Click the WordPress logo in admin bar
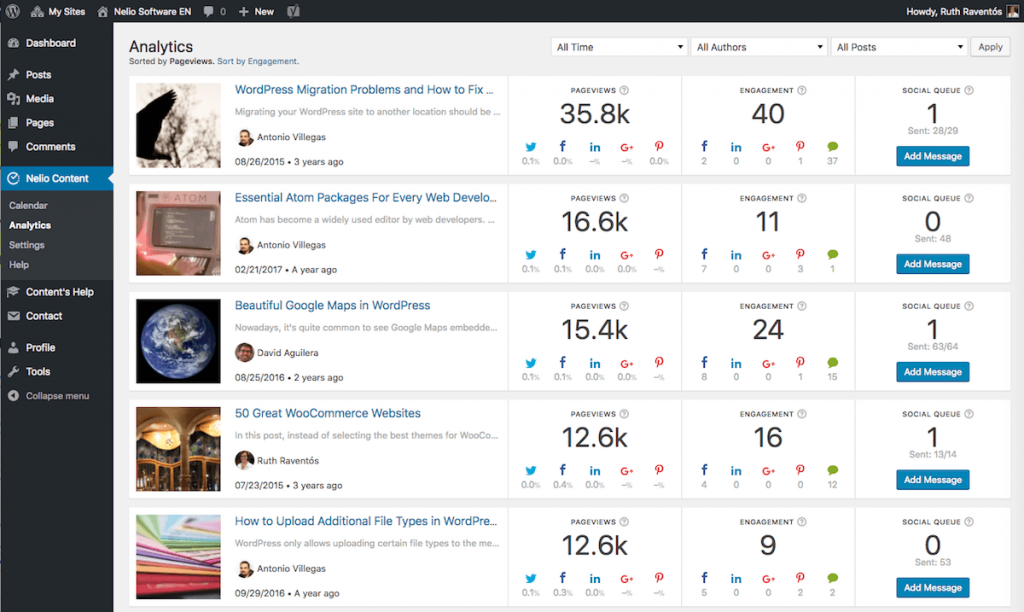The width and height of the screenshot is (1024, 612). click(x=13, y=11)
